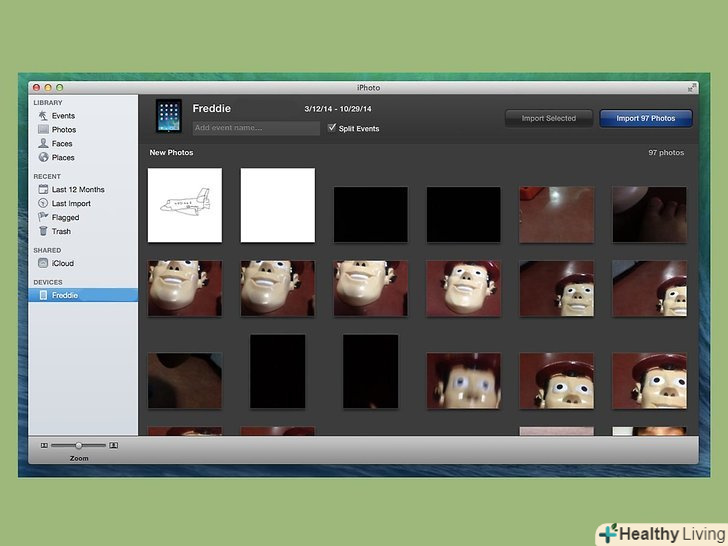Screen dimensions: 728x546
Task: Select the dark thumbnail showing toes
Action: (x=650, y=214)
